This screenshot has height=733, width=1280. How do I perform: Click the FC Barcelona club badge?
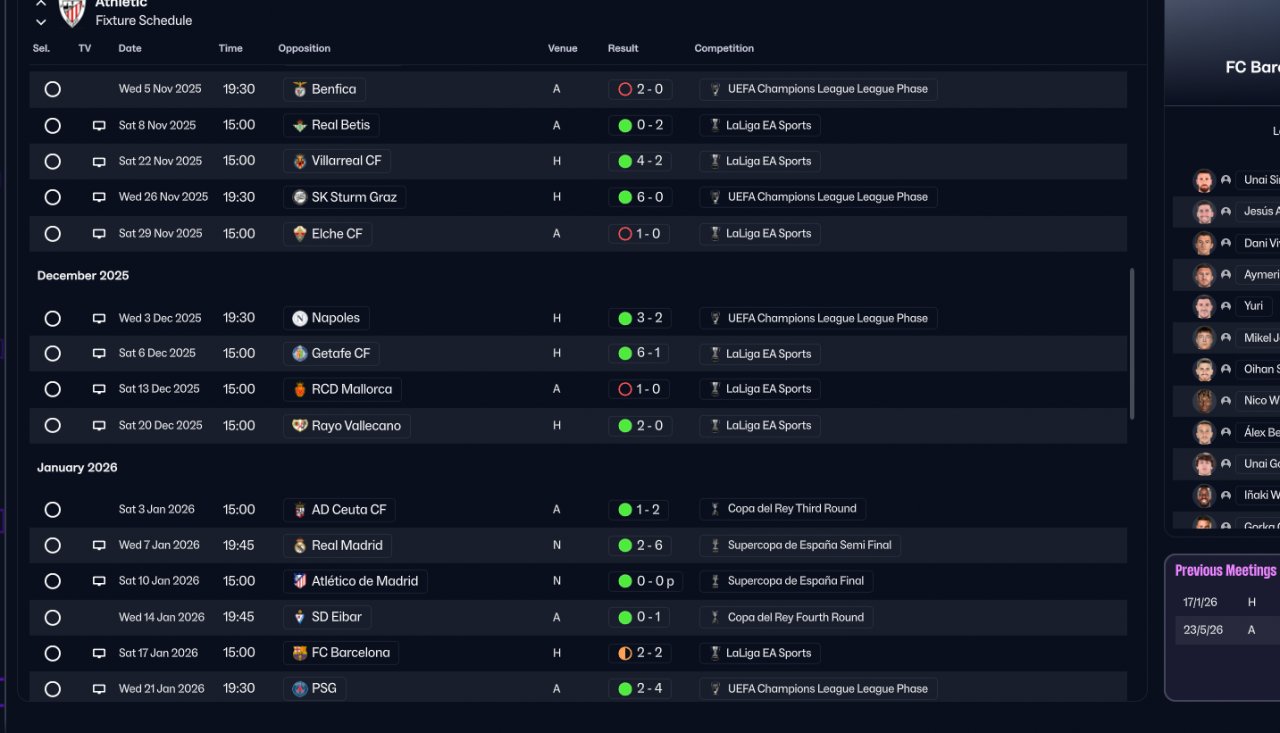click(300, 653)
